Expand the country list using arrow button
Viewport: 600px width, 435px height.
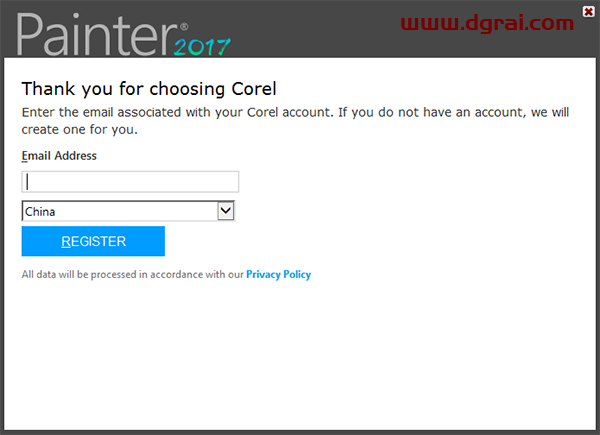point(226,211)
